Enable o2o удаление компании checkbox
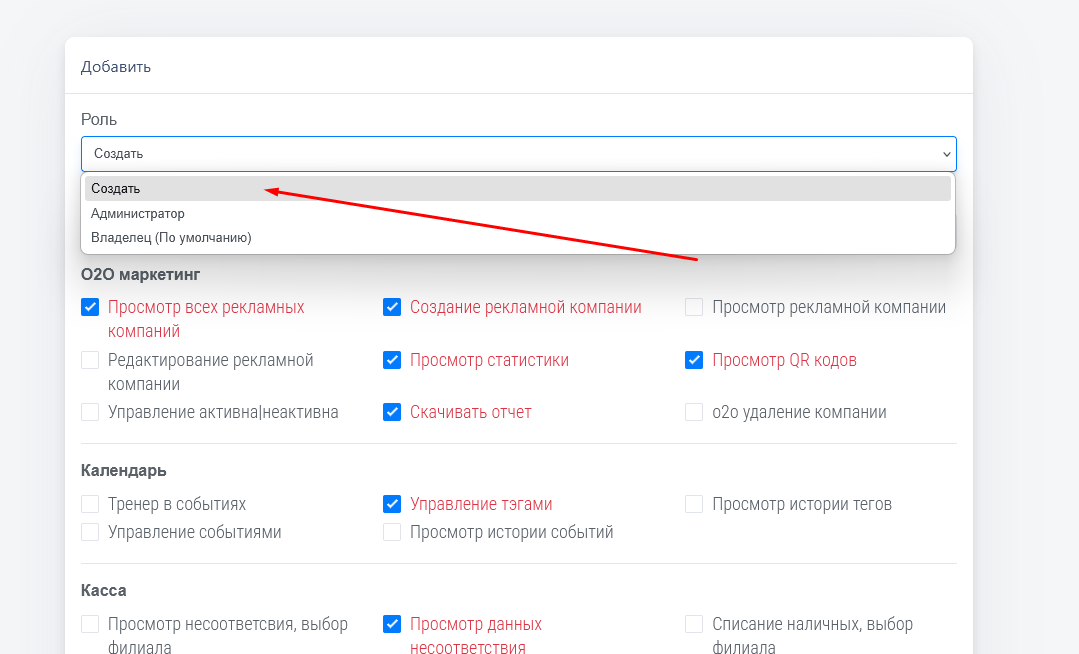1079x654 pixels. [x=694, y=412]
